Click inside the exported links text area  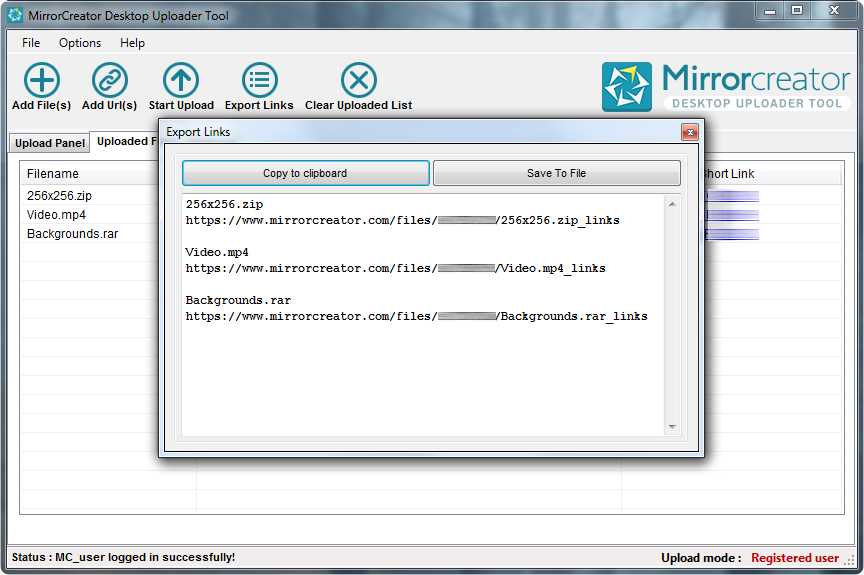click(x=423, y=315)
